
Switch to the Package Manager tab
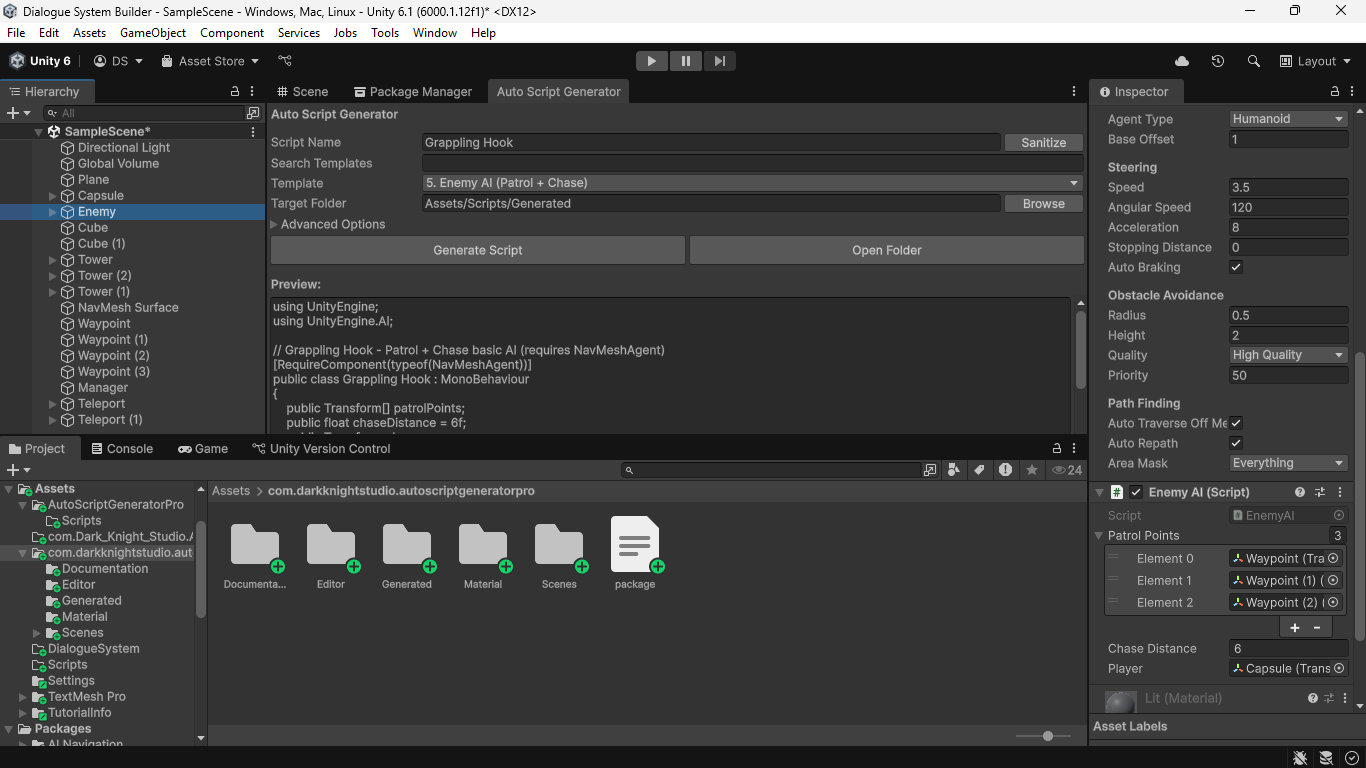click(413, 91)
